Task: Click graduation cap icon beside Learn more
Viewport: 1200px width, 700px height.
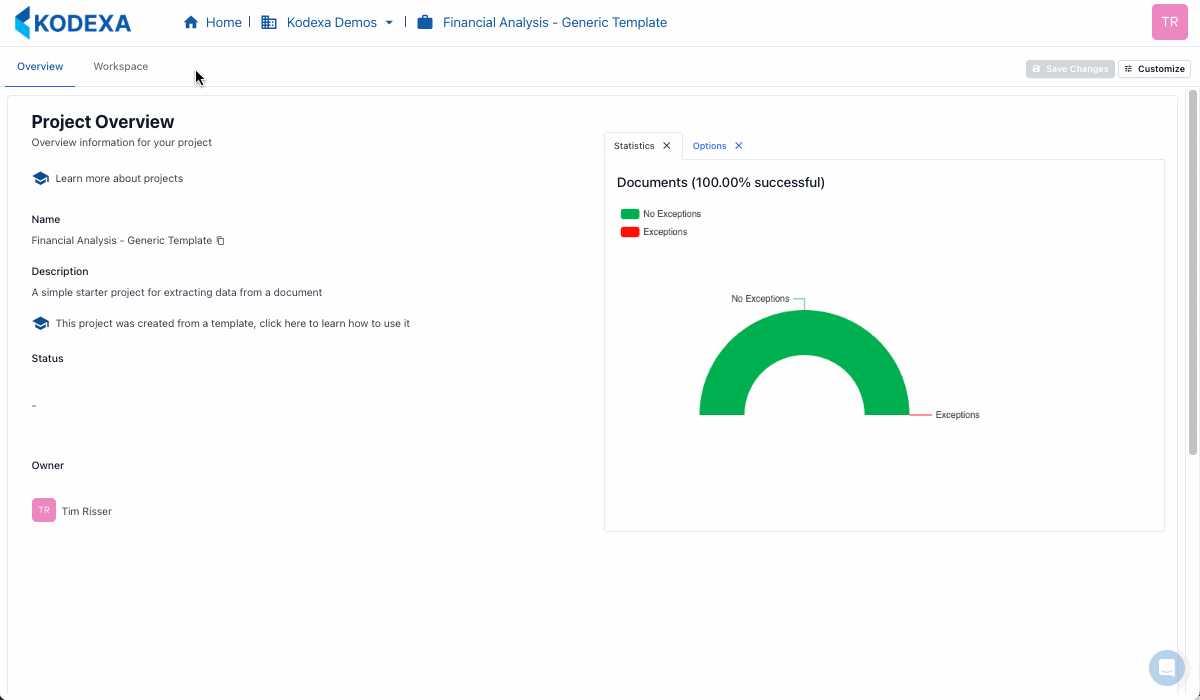Action: (41, 178)
